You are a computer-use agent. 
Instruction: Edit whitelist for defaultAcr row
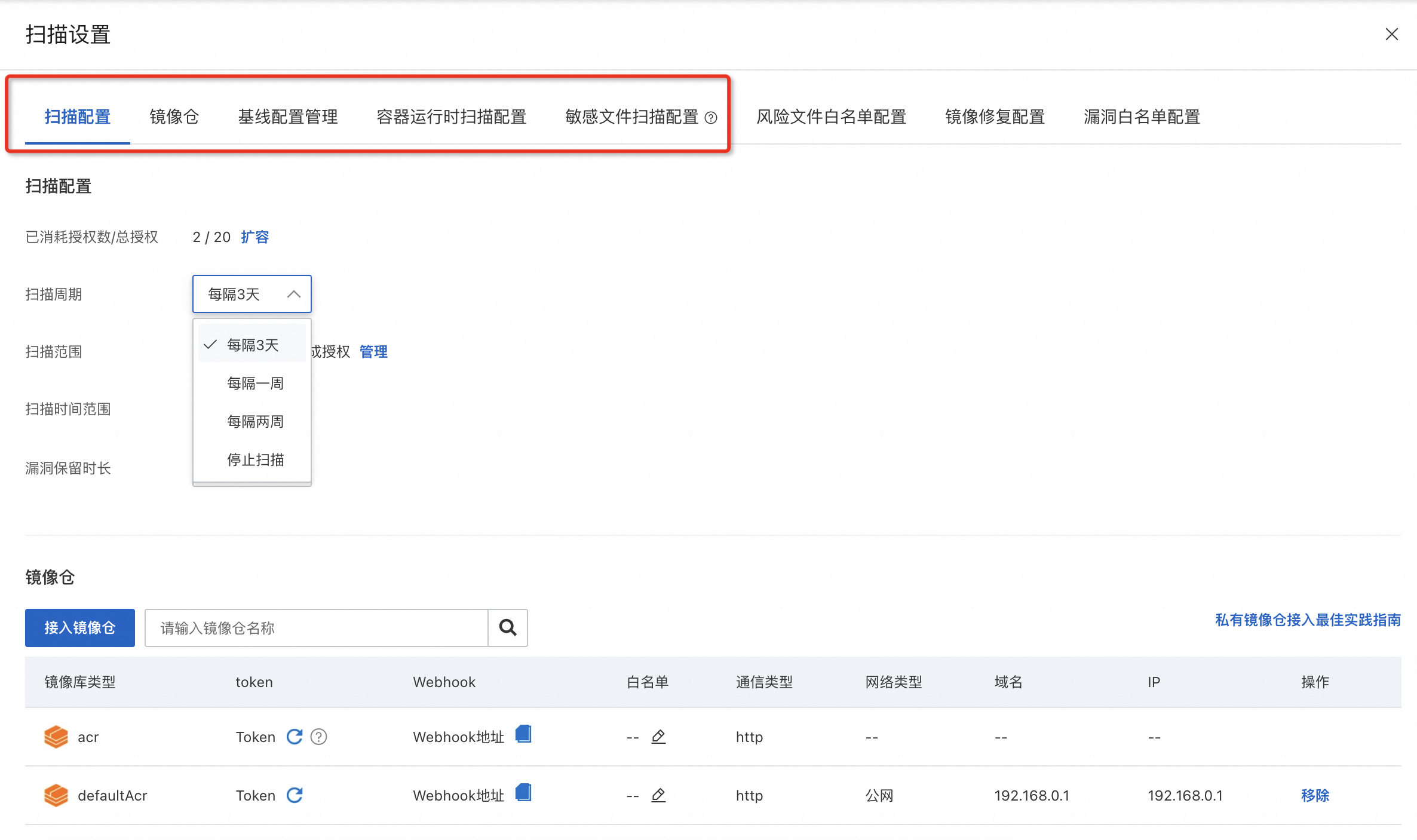(x=658, y=795)
